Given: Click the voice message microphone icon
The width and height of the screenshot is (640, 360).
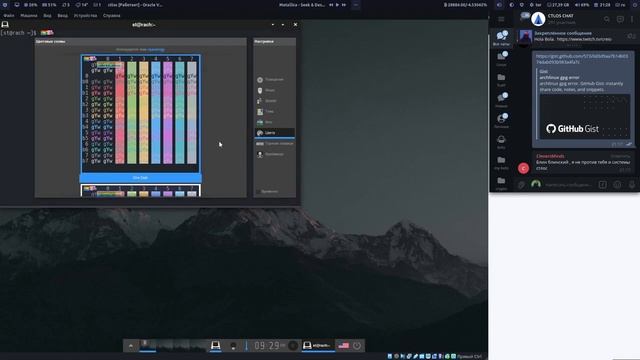Looking at the screenshot, I should click(631, 185).
